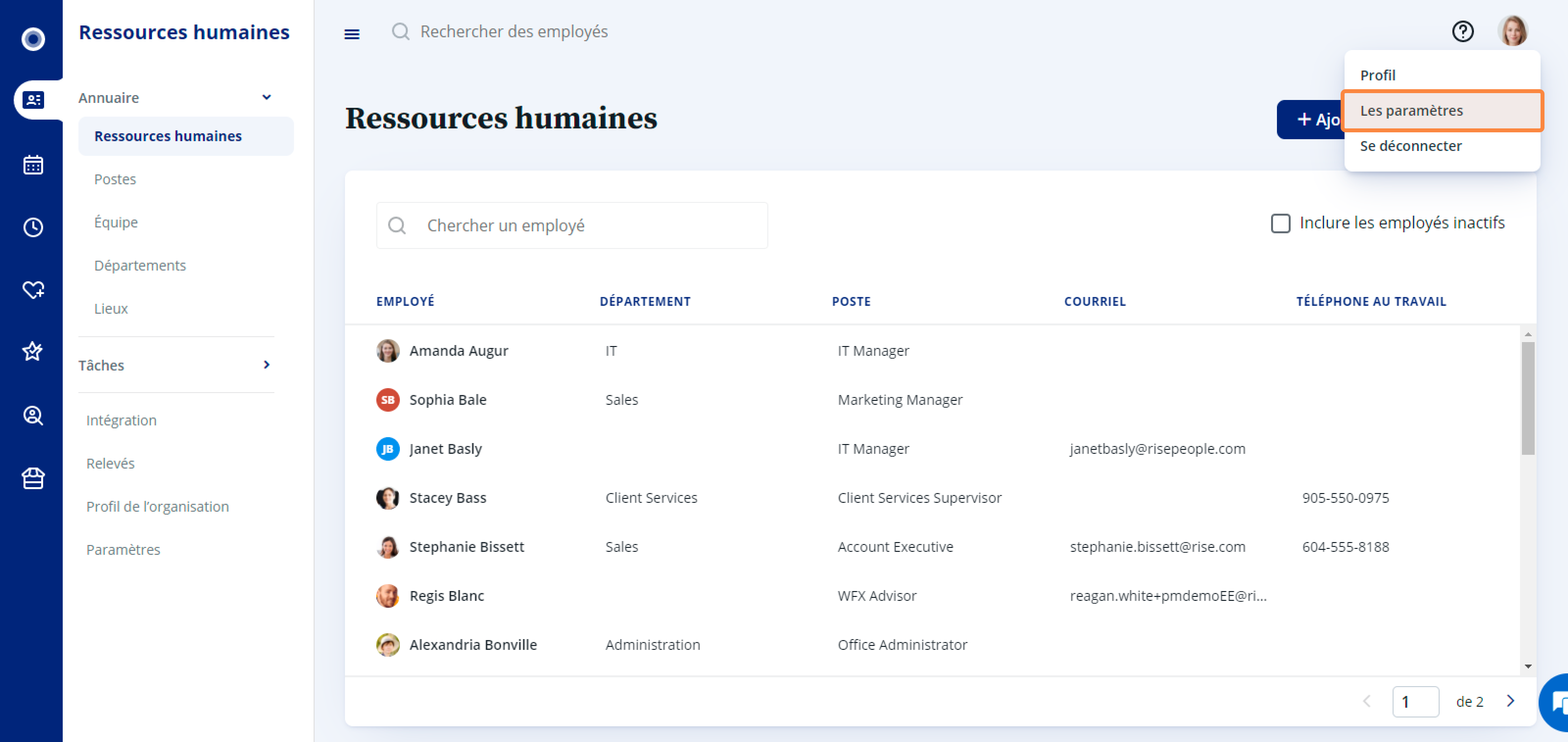Click Stacey Bass's avatar photo
Screen dimensions: 1568x742
pyautogui.click(x=388, y=498)
